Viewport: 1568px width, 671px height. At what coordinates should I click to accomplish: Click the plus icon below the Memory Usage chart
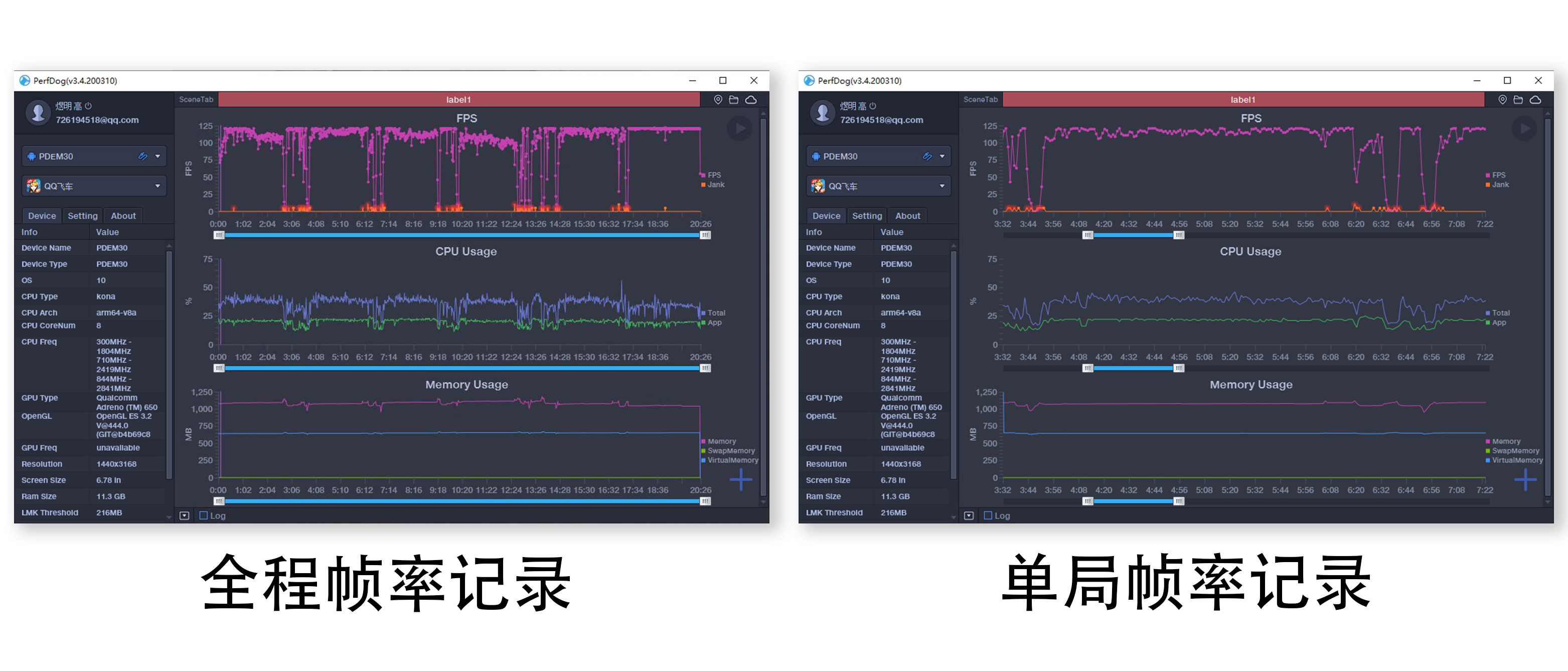(740, 480)
